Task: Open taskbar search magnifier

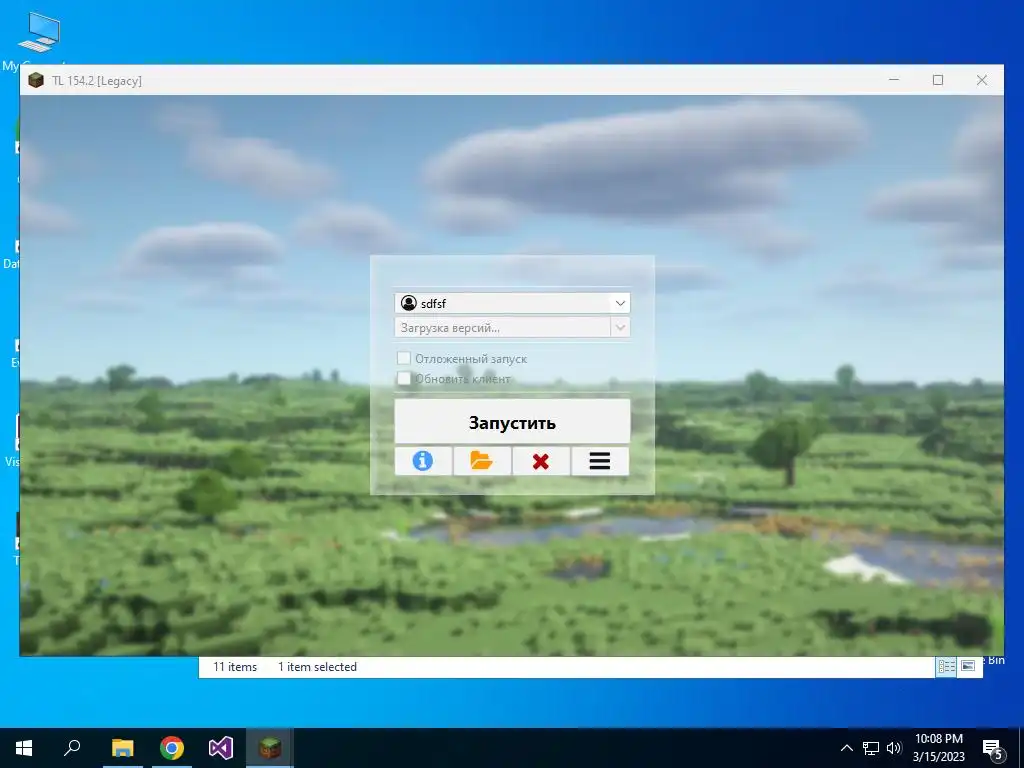Action: pos(72,748)
